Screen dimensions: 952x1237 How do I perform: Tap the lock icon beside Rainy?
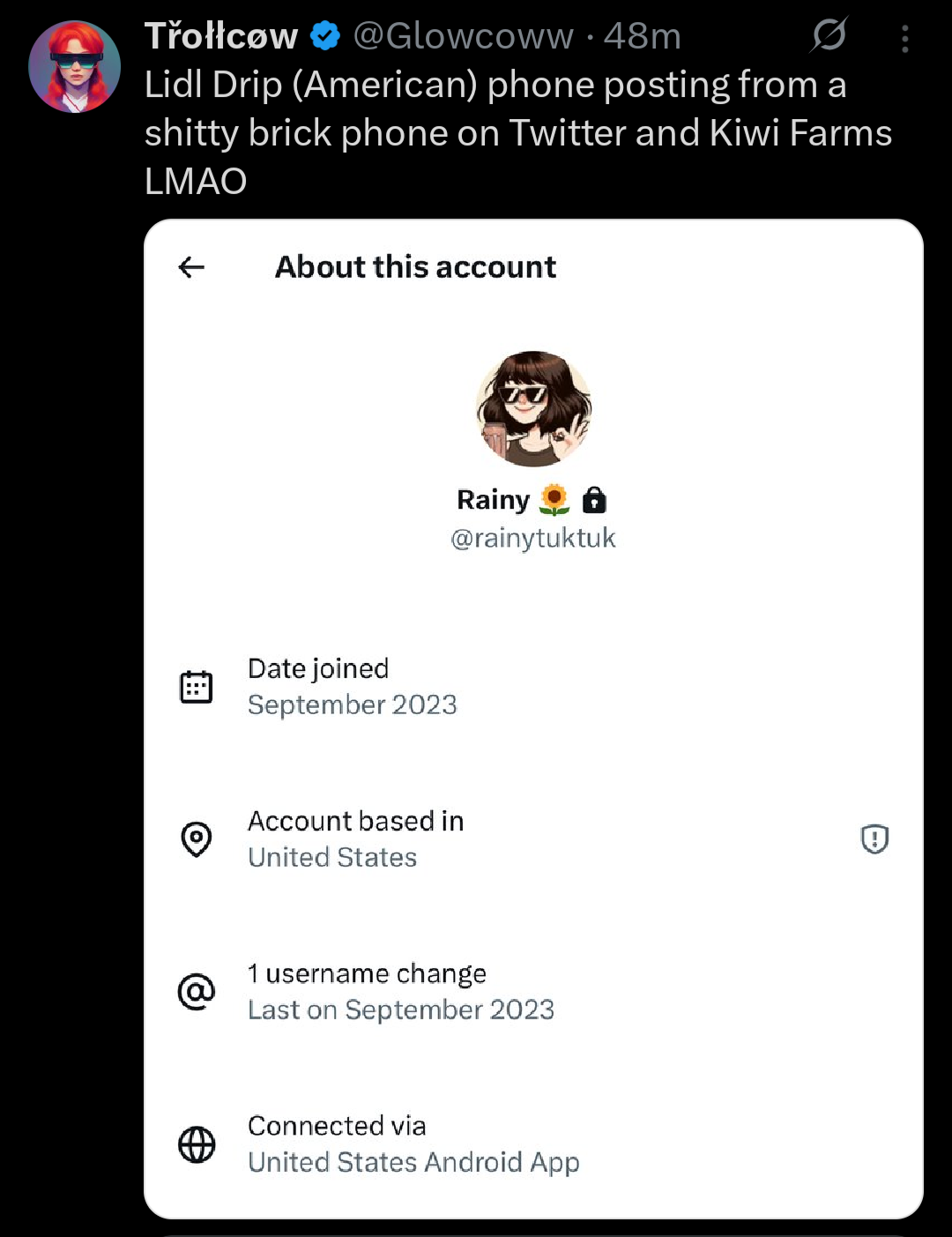[595, 500]
